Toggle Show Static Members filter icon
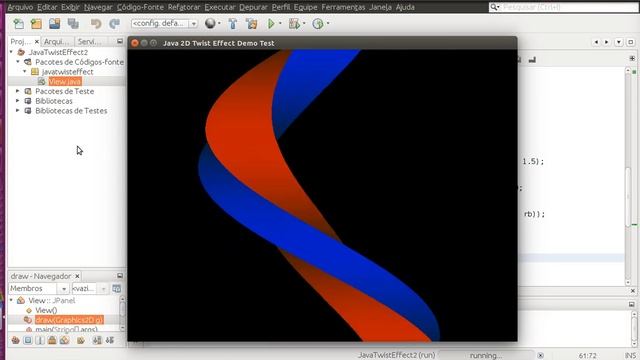The width and height of the screenshot is (640, 360). [x=40, y=340]
